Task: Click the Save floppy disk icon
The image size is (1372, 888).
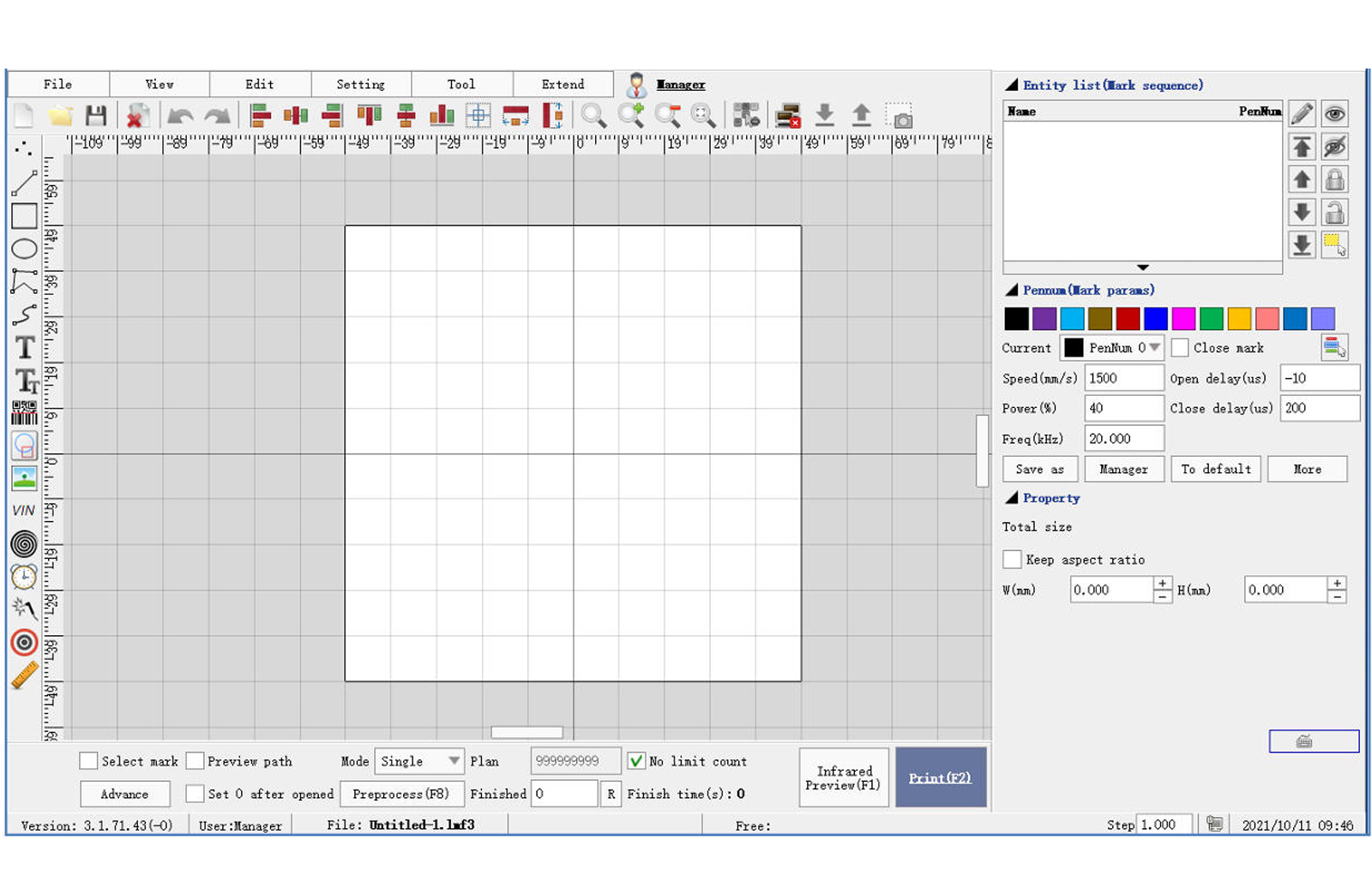Action: [96, 116]
